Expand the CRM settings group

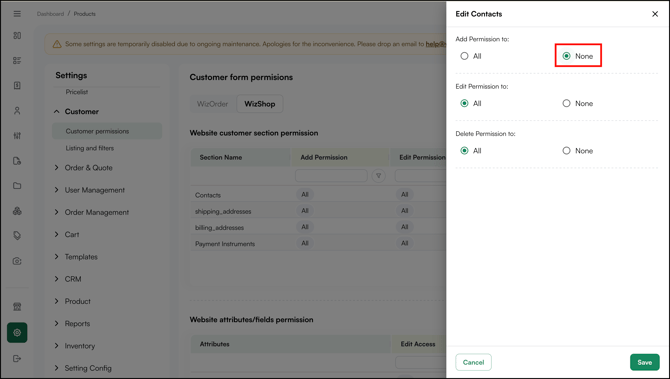coord(56,279)
